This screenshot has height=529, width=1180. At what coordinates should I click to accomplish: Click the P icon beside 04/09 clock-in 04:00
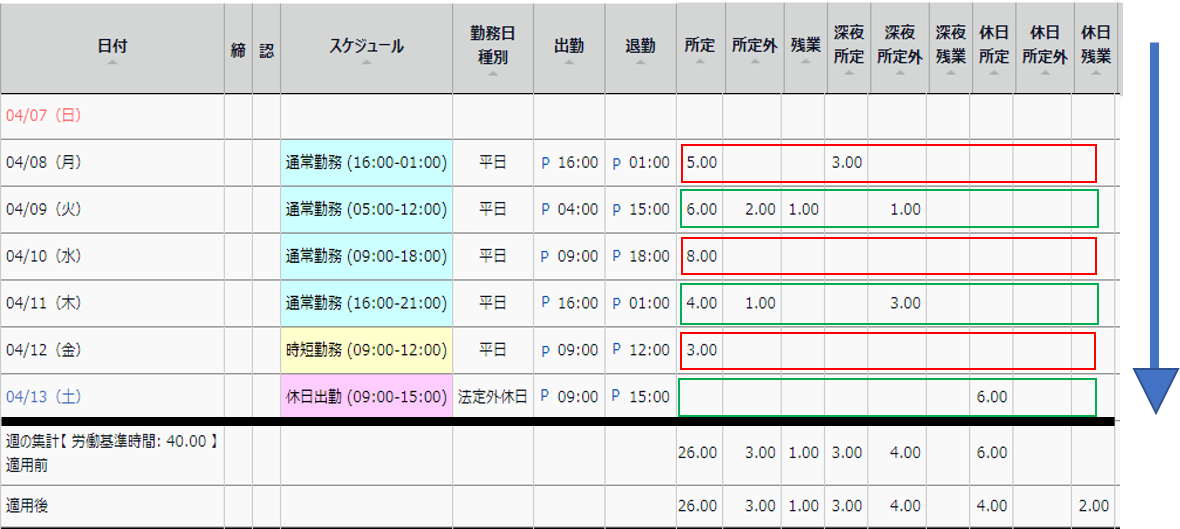pos(545,210)
